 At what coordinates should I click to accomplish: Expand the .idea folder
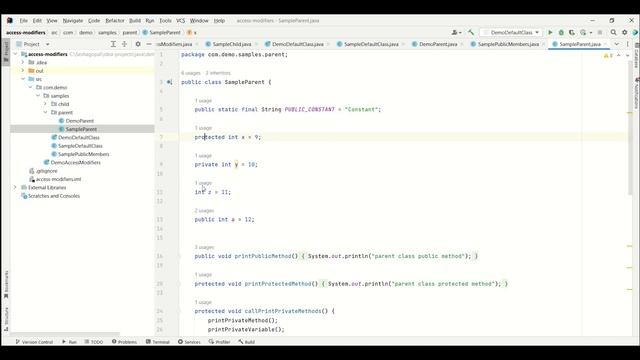[x=23, y=62]
